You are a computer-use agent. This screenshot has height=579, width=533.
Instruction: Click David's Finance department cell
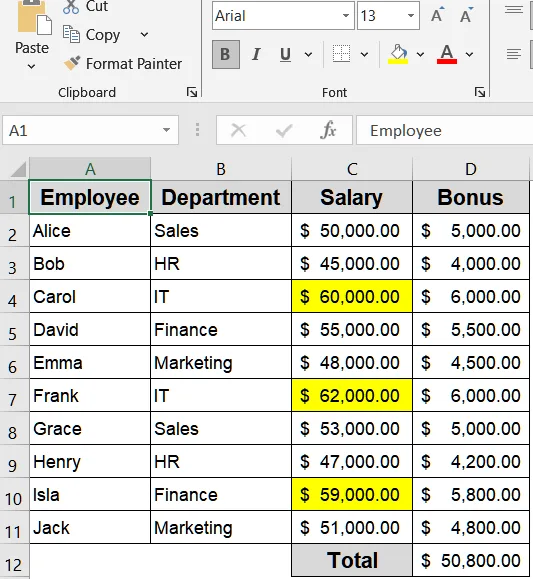tap(221, 329)
